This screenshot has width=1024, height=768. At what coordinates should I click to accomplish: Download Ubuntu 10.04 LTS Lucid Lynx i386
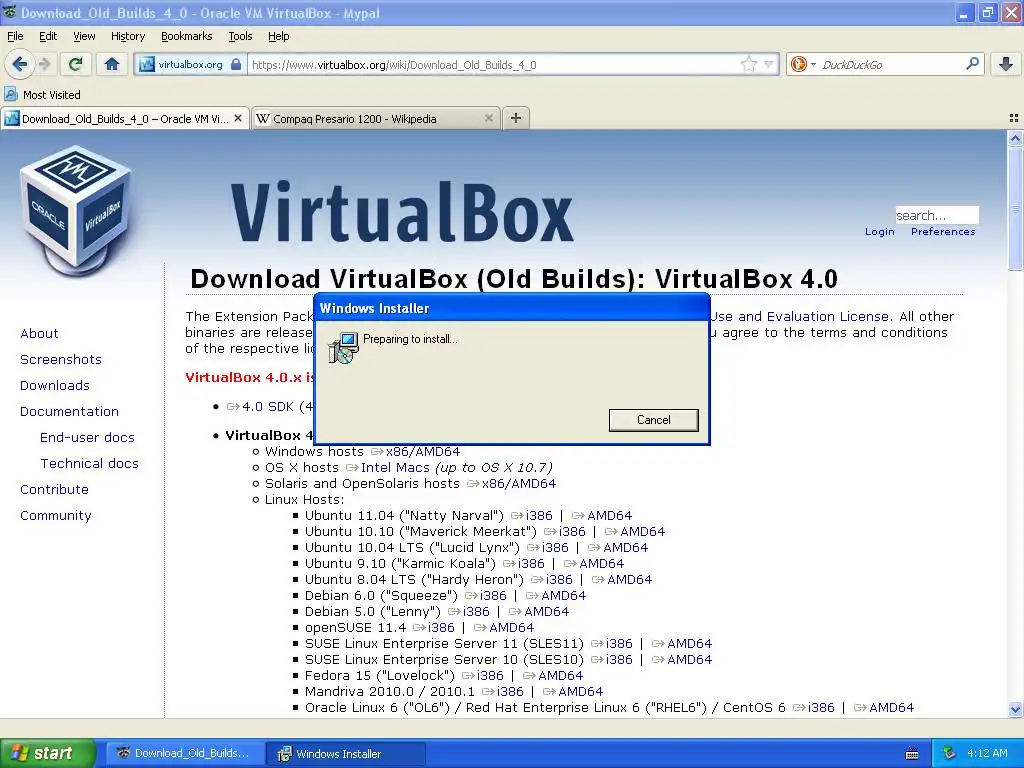(548, 548)
